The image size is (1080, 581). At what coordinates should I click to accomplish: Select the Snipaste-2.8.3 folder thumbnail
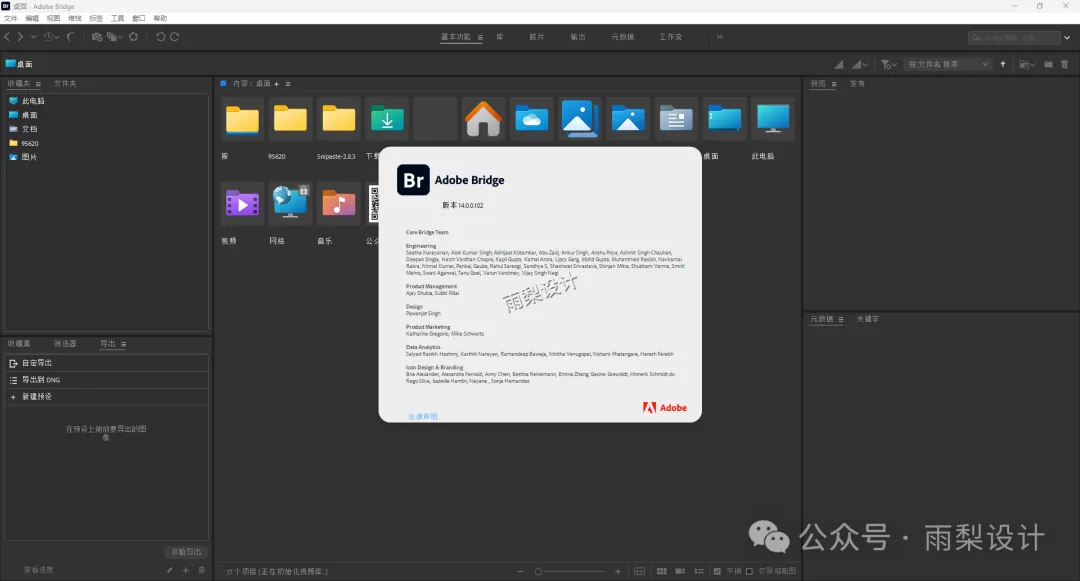click(x=339, y=119)
